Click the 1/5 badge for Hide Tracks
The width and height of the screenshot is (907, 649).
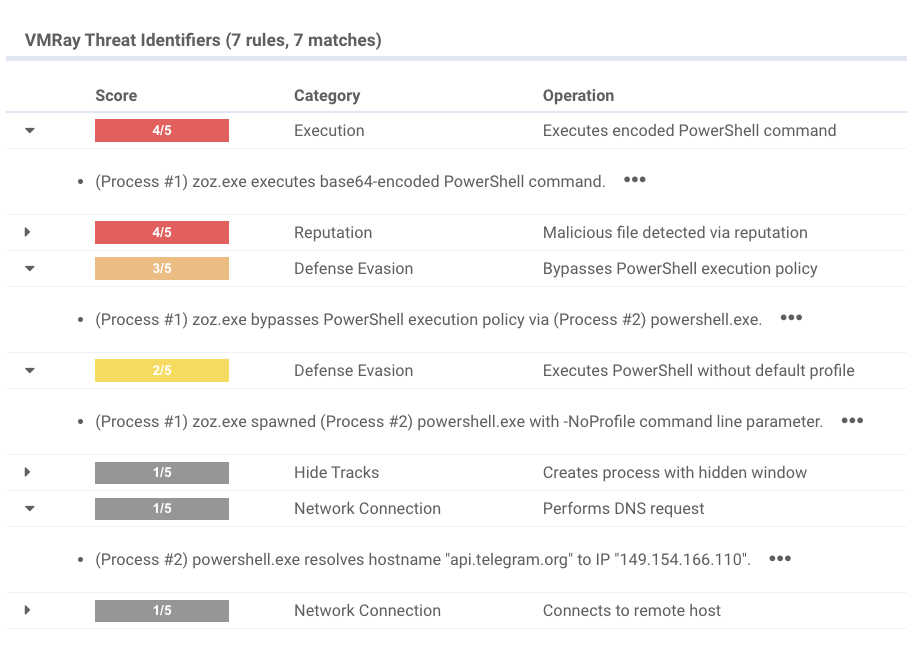tap(161, 472)
